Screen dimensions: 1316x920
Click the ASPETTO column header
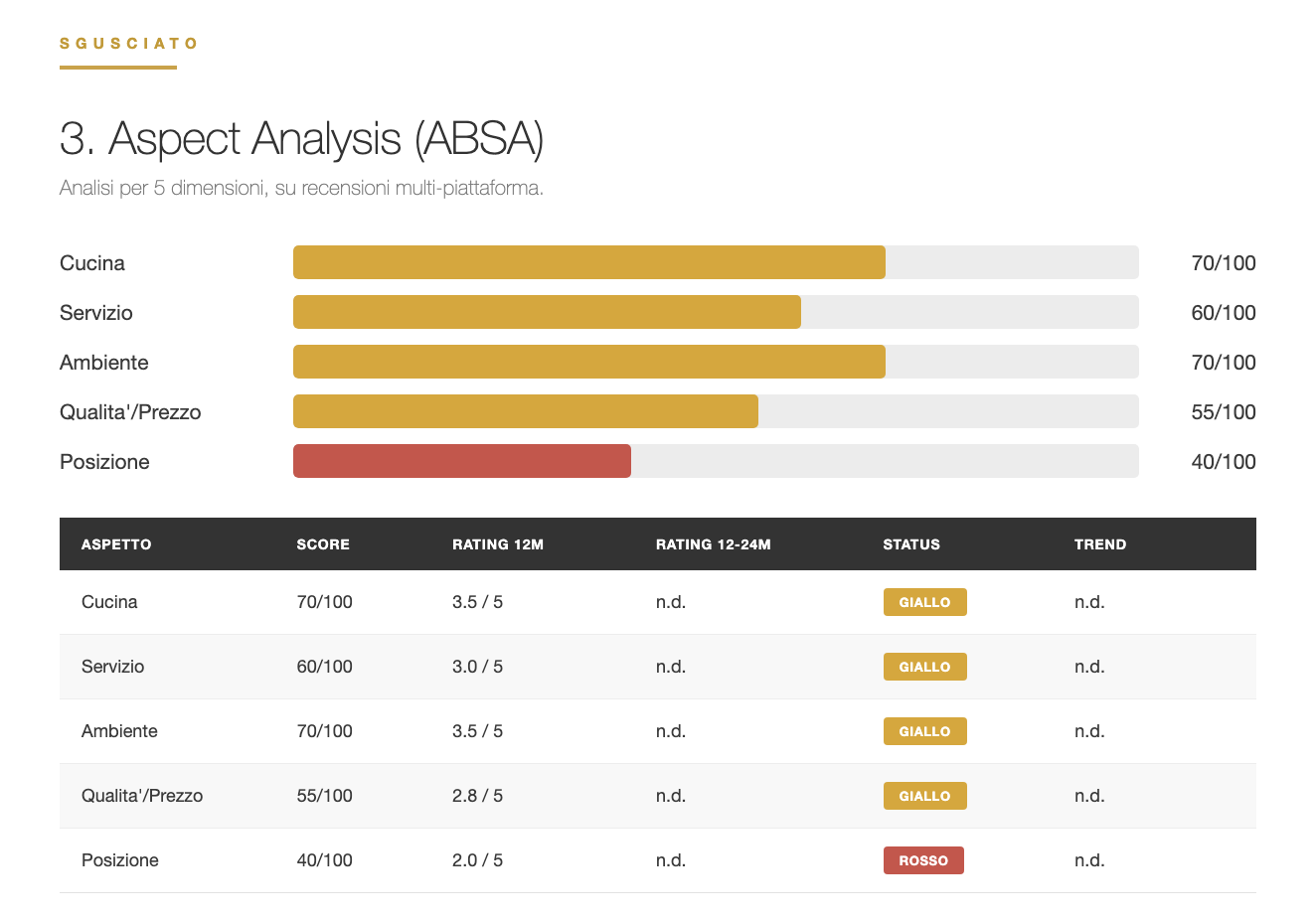click(x=116, y=544)
